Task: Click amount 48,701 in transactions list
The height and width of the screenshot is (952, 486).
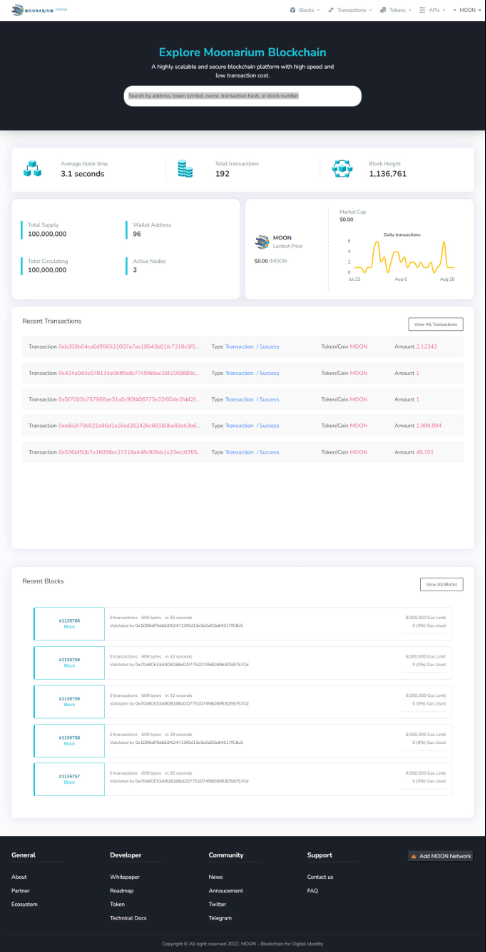Action: (425, 452)
